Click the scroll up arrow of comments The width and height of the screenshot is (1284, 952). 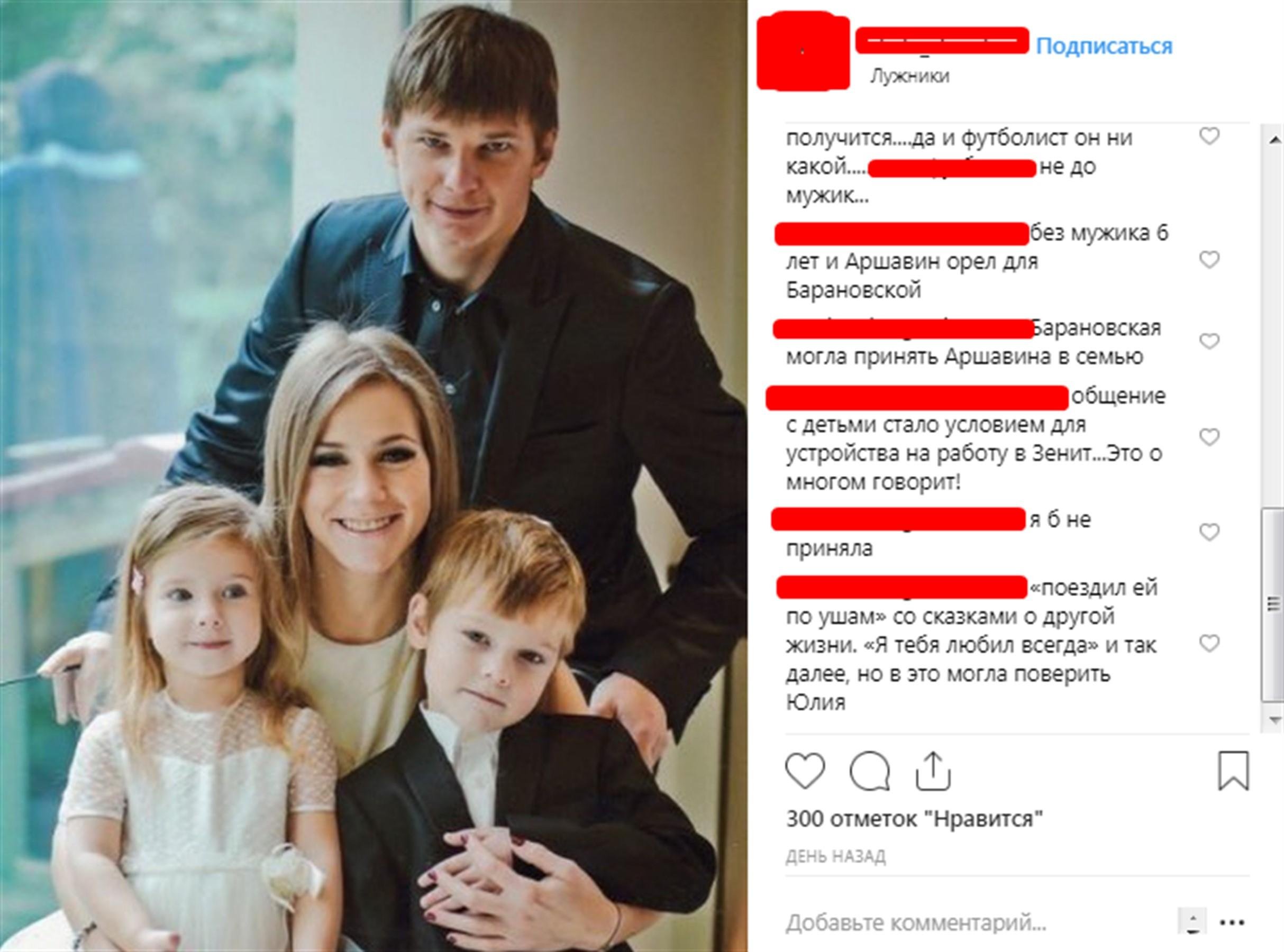tap(1274, 140)
